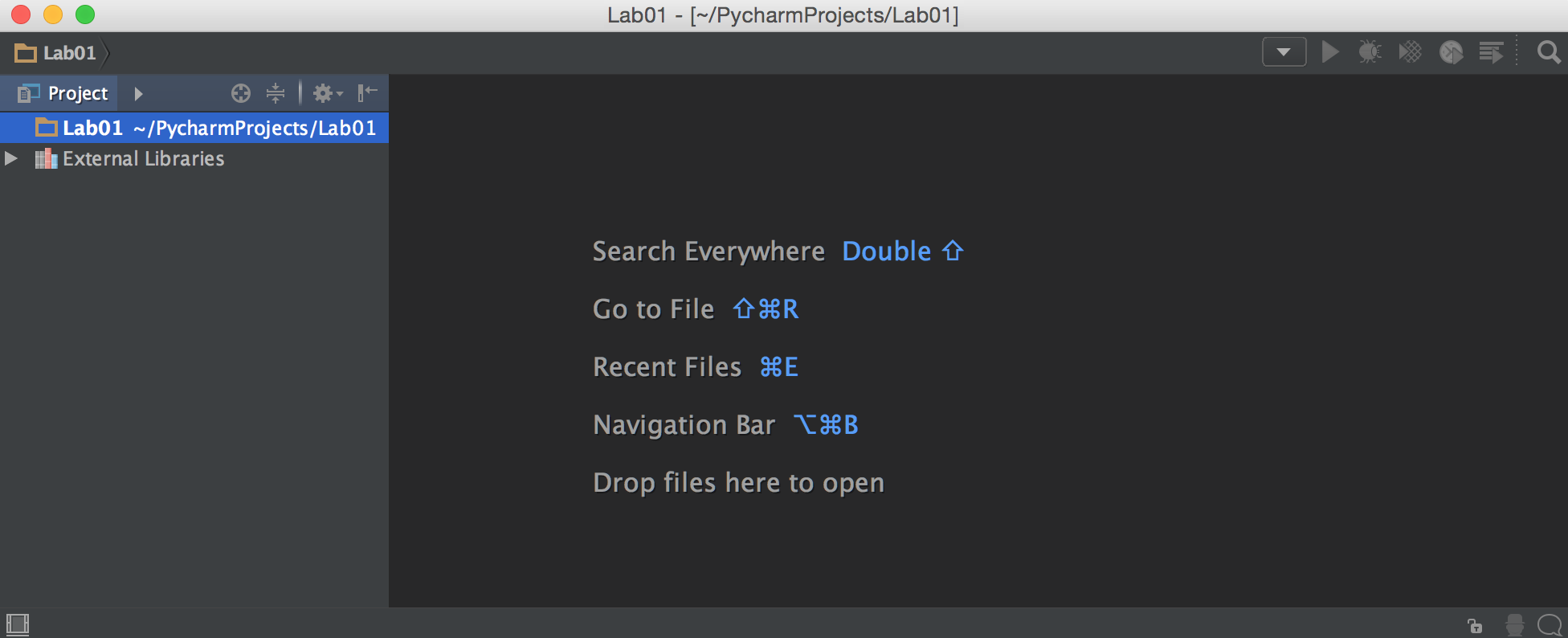
Task: Click Lab01 breadcrumb in navigation bar
Action: [x=55, y=53]
